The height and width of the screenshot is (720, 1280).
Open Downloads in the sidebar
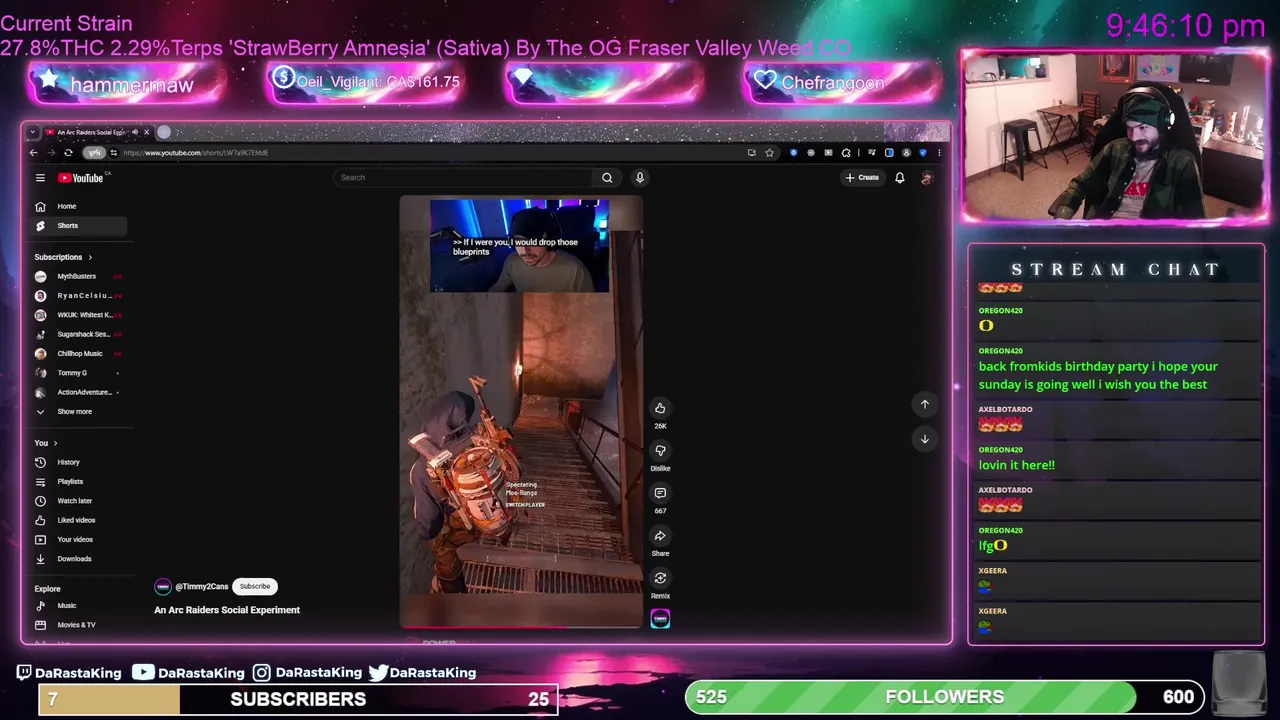pos(78,559)
